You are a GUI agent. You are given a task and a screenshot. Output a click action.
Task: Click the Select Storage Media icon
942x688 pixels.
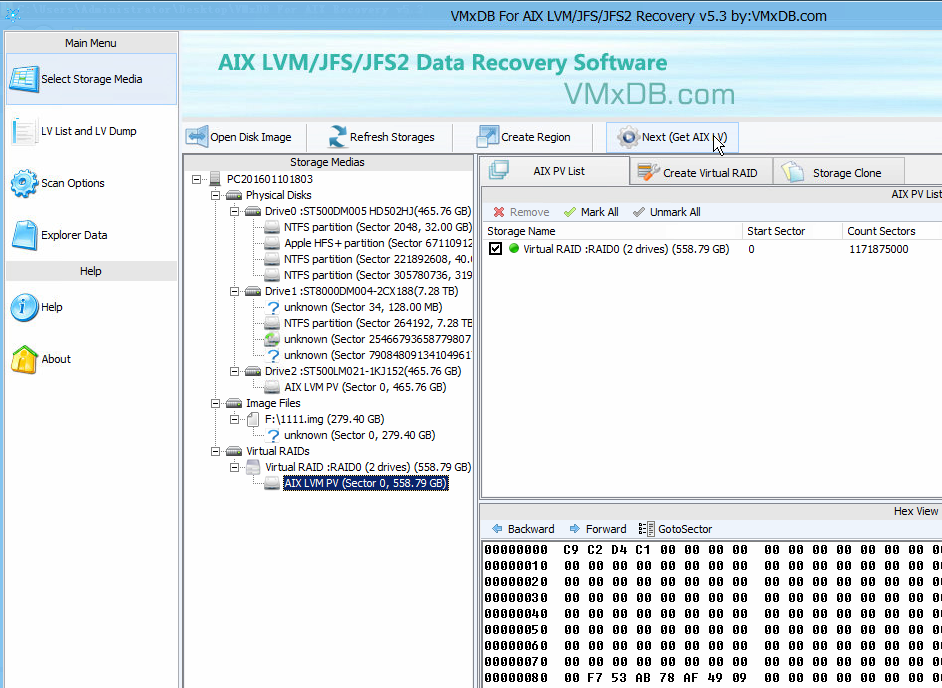tap(24, 79)
